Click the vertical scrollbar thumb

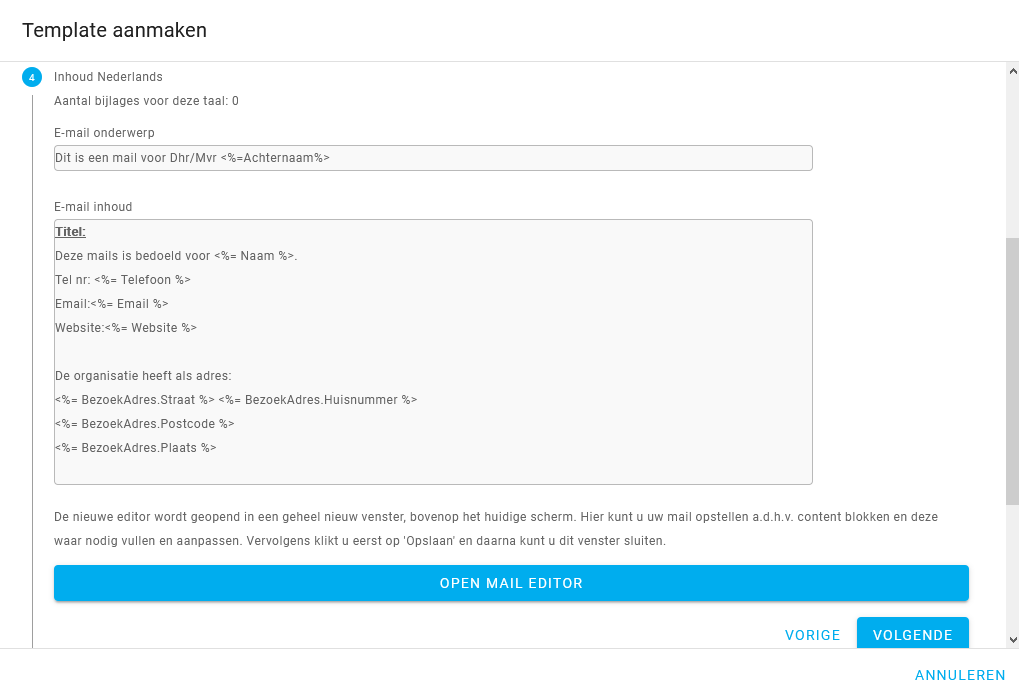coord(1013,371)
